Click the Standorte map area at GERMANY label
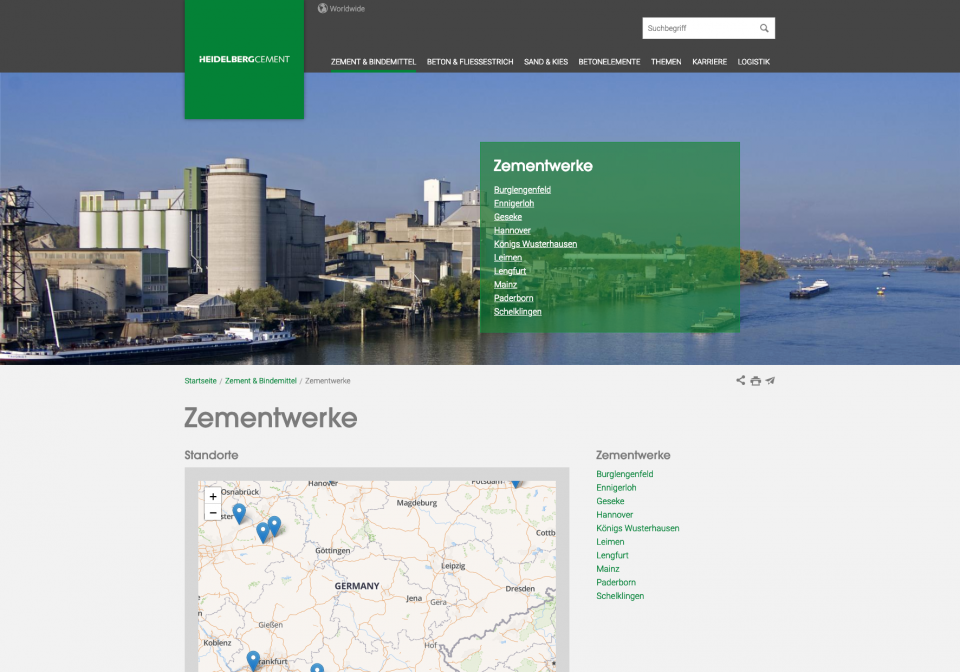Viewport: 960px width, 672px height. click(x=357, y=586)
